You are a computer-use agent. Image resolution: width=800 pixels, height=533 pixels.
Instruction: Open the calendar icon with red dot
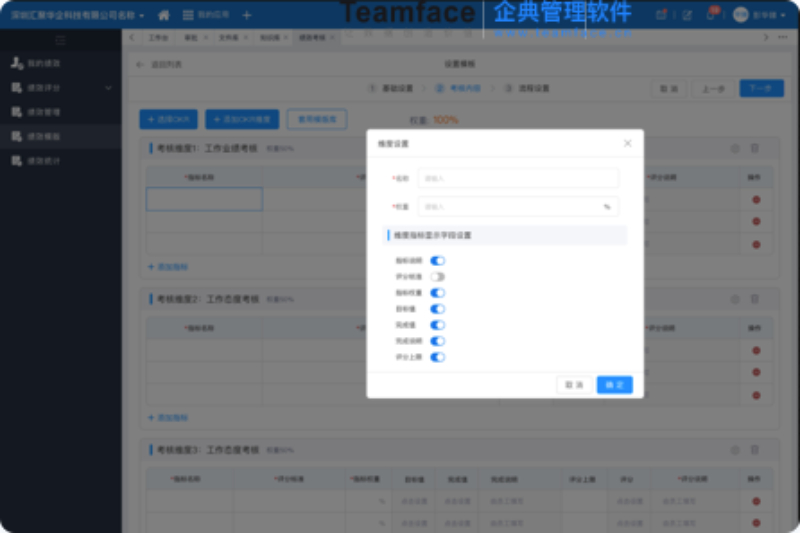pyautogui.click(x=661, y=15)
